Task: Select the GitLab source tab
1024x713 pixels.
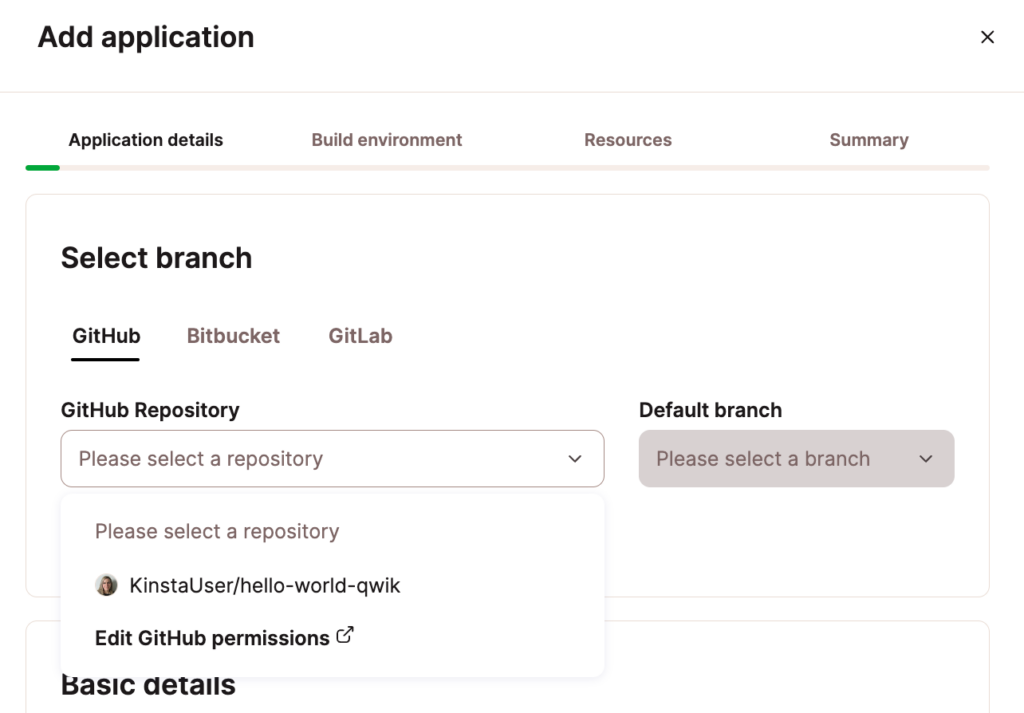Action: point(360,336)
